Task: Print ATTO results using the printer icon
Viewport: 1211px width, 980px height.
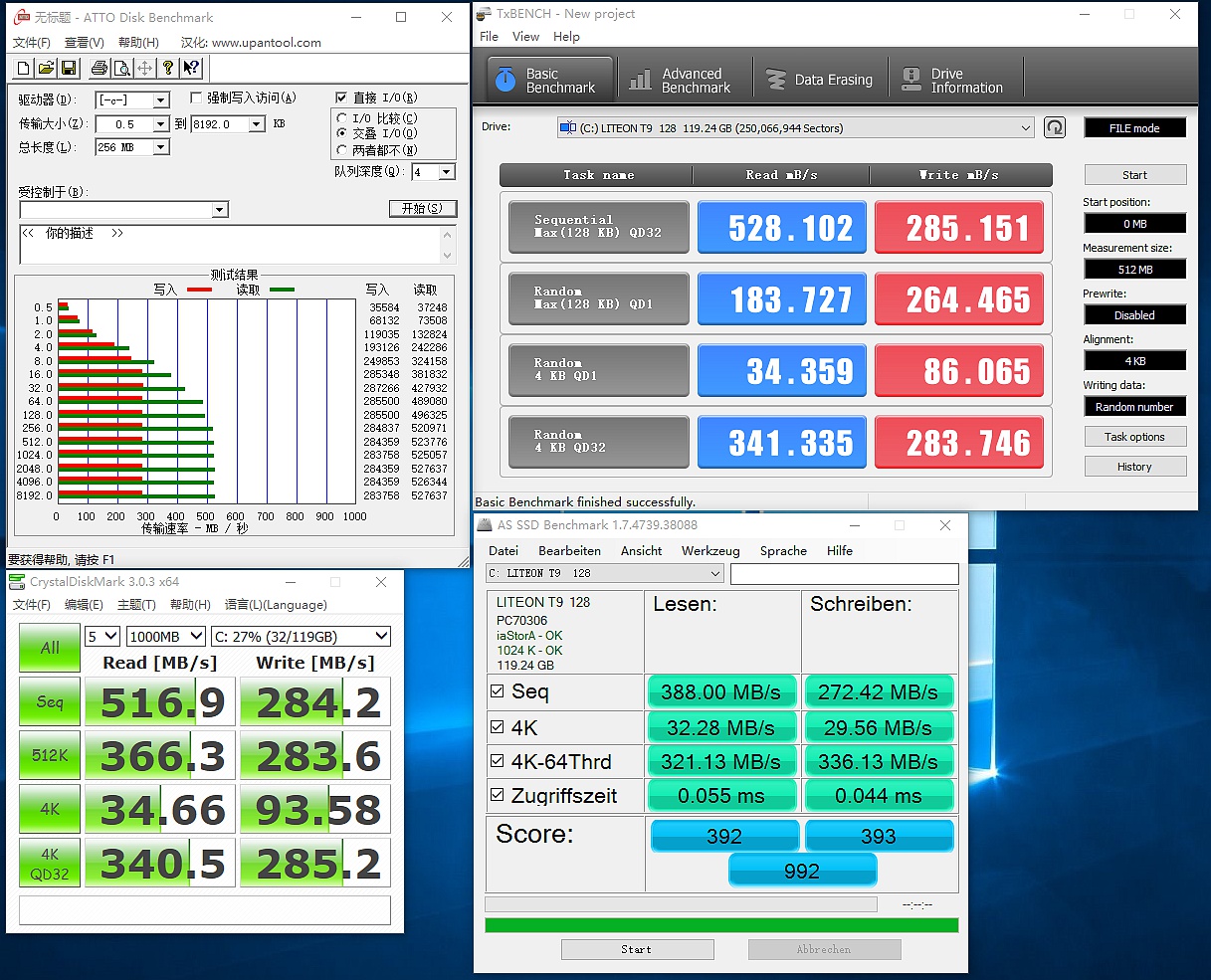Action: click(x=99, y=68)
